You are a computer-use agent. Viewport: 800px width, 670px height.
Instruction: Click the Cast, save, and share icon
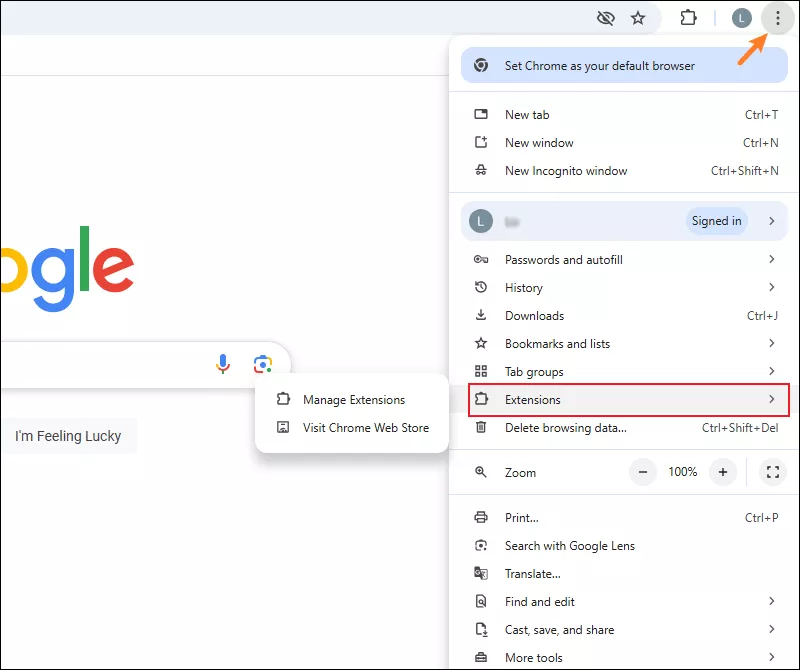pyautogui.click(x=481, y=629)
